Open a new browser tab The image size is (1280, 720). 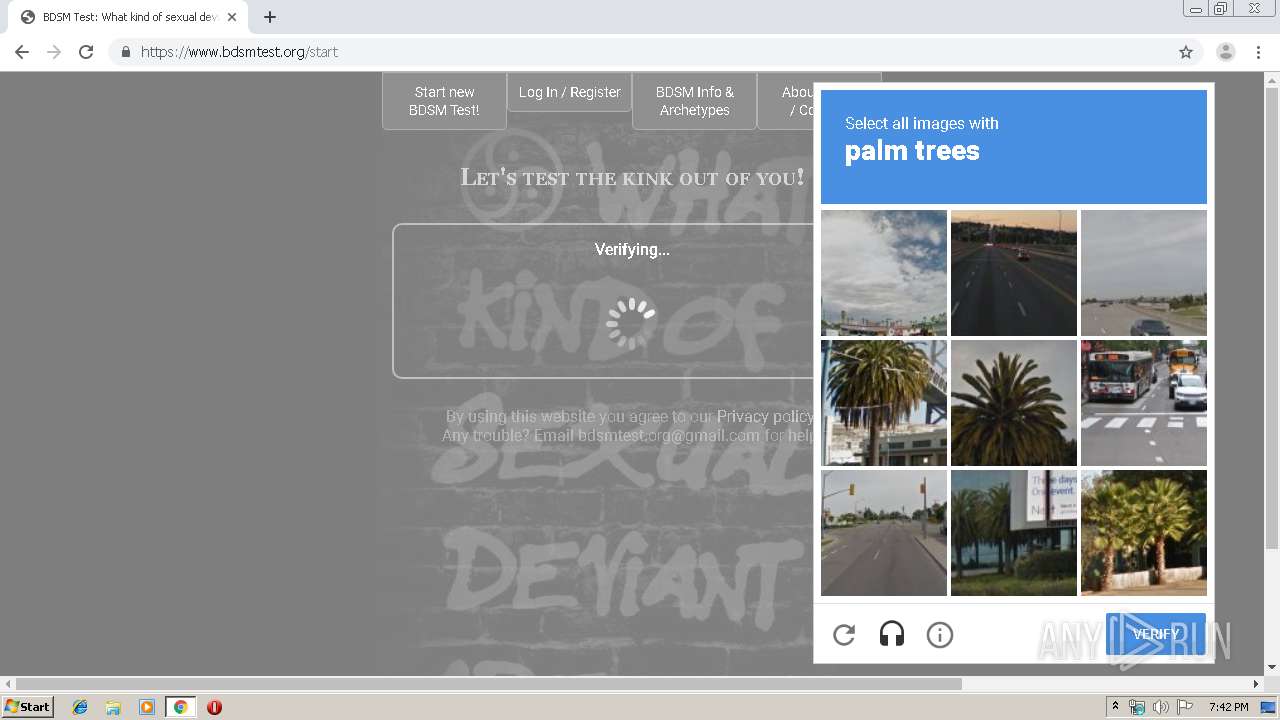(x=270, y=17)
